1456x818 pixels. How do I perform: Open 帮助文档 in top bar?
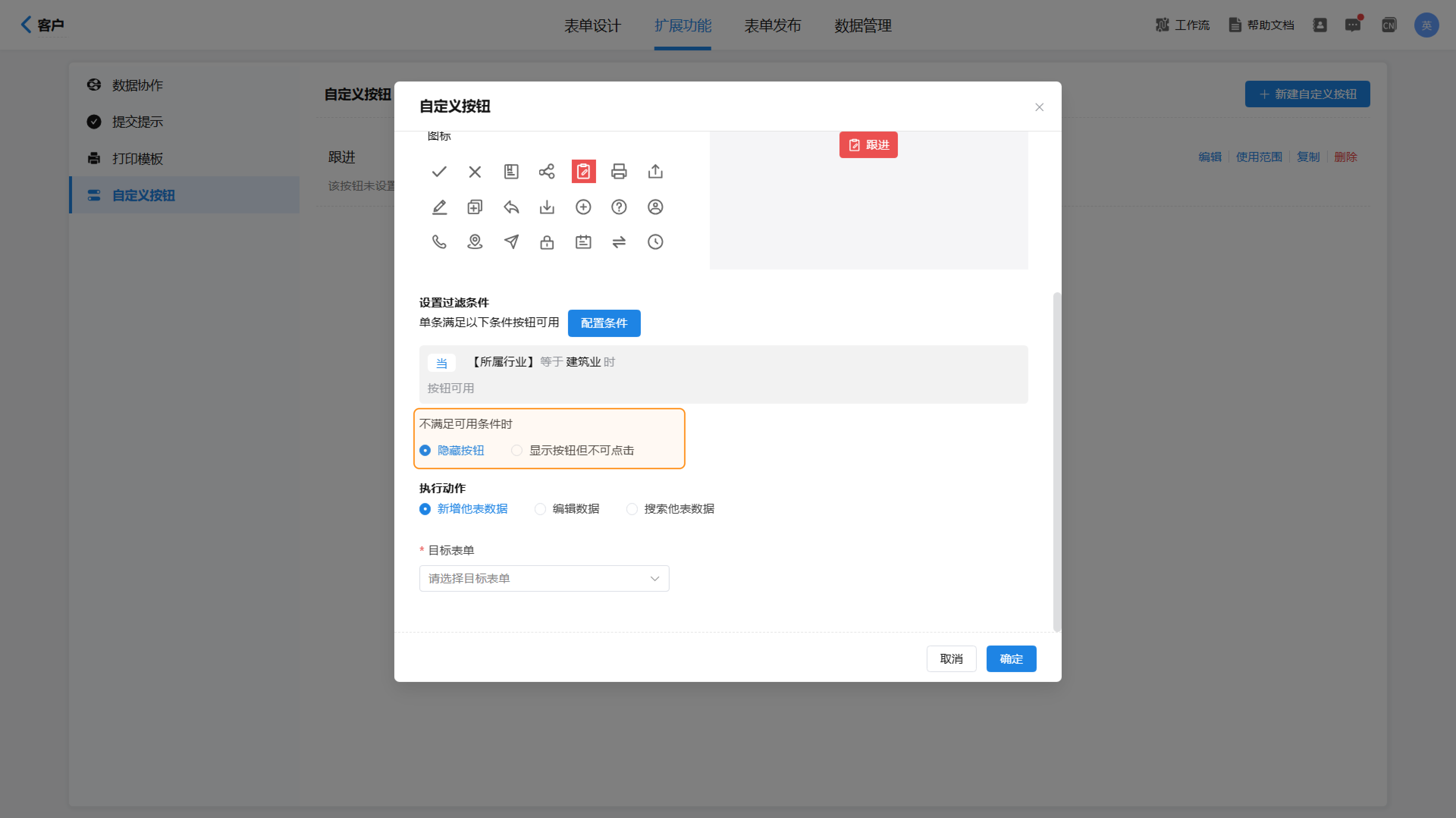tap(1261, 25)
